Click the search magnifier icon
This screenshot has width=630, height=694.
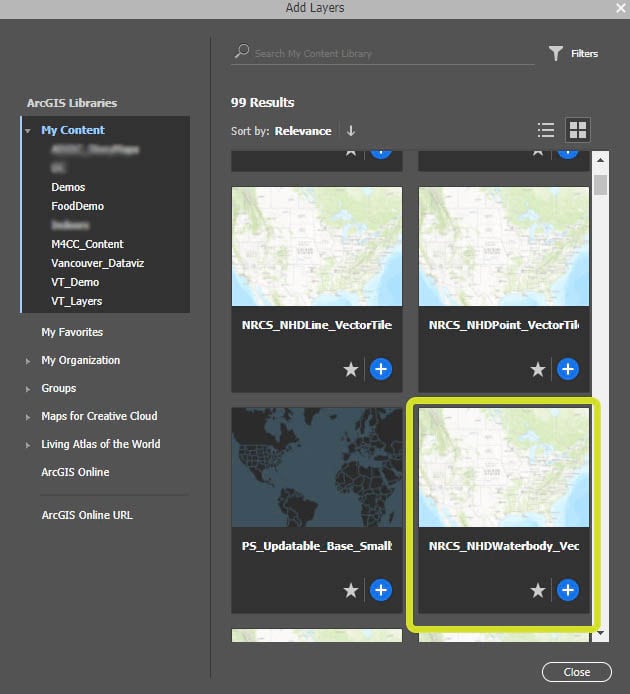(242, 51)
